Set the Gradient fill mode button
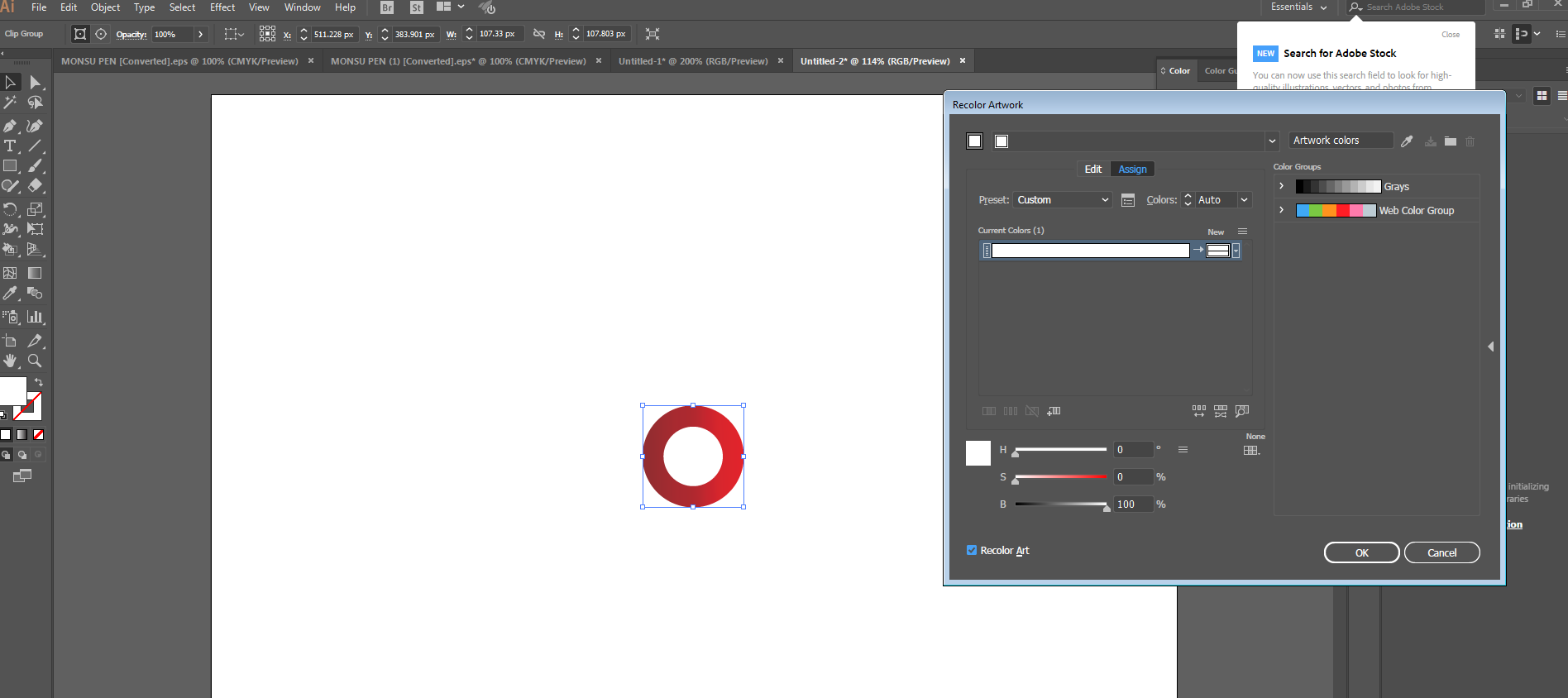 click(22, 434)
